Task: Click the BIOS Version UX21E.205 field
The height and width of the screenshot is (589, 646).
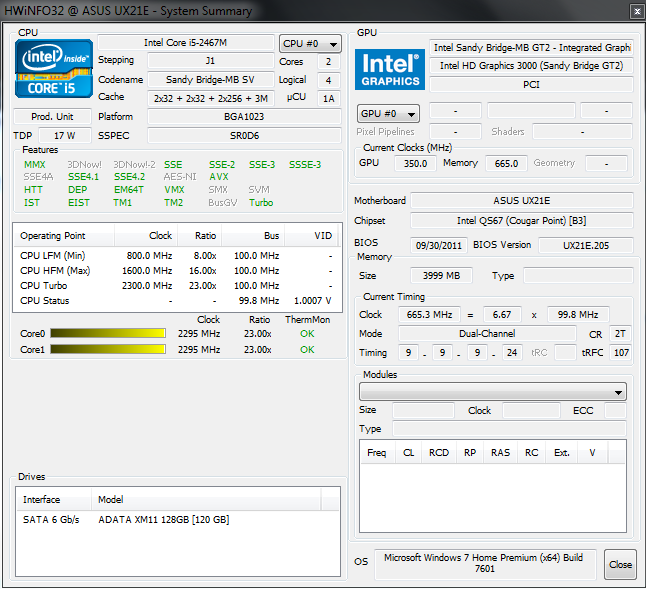Action: pos(585,245)
